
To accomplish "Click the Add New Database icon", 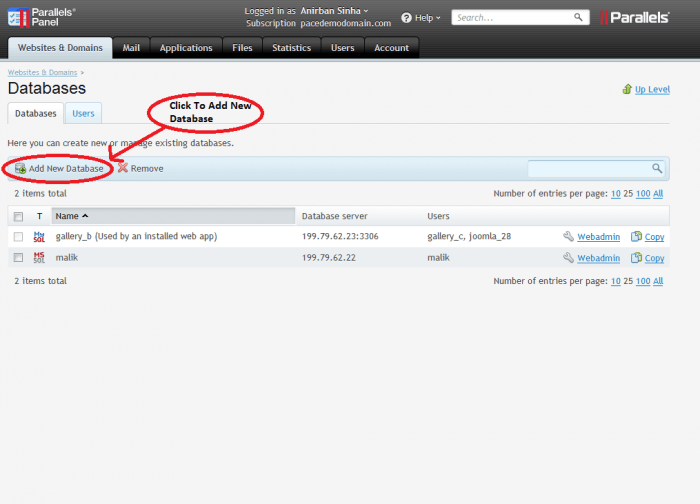I will (x=20, y=169).
